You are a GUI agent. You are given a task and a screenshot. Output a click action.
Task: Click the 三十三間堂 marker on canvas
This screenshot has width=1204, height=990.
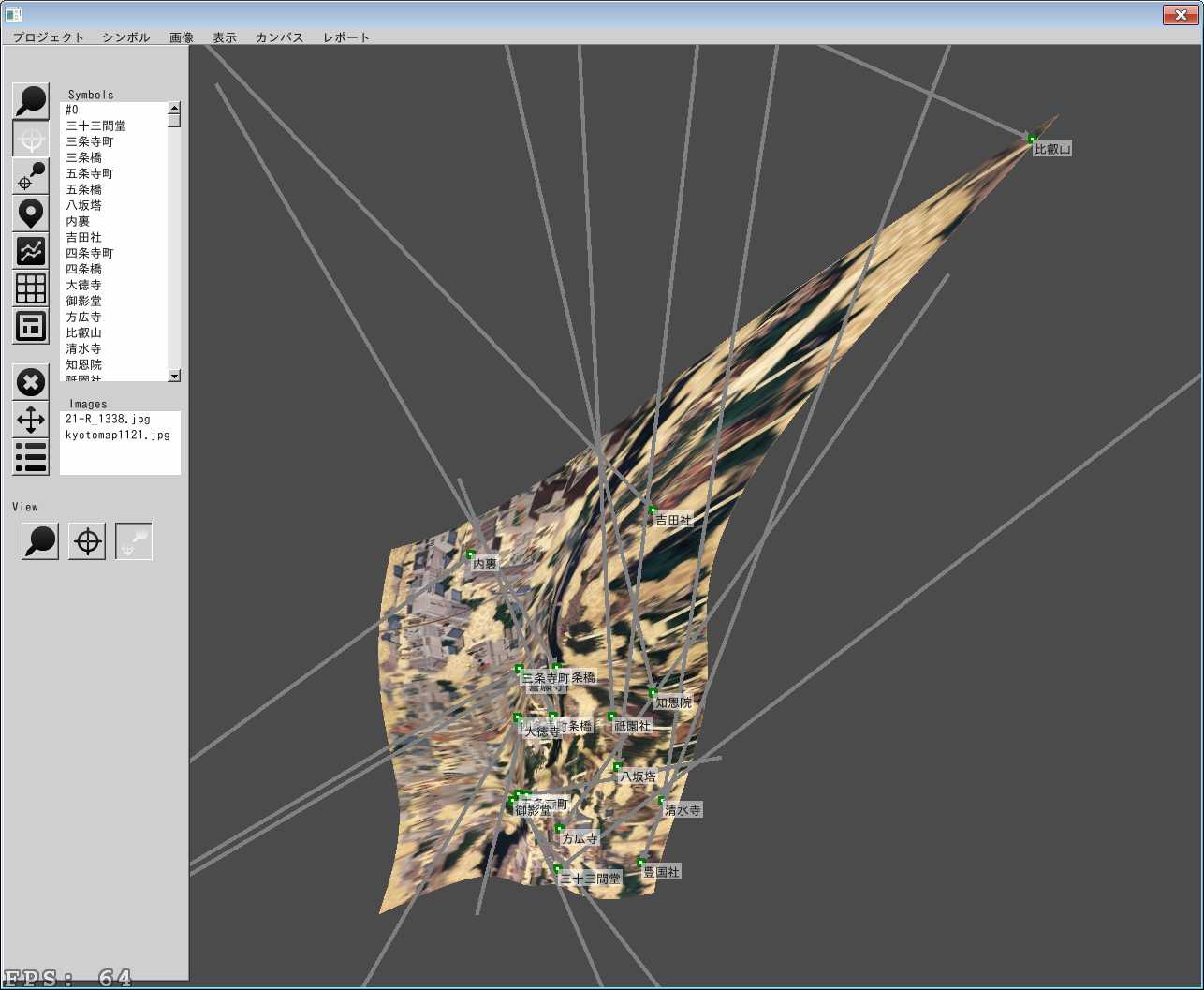558,869
